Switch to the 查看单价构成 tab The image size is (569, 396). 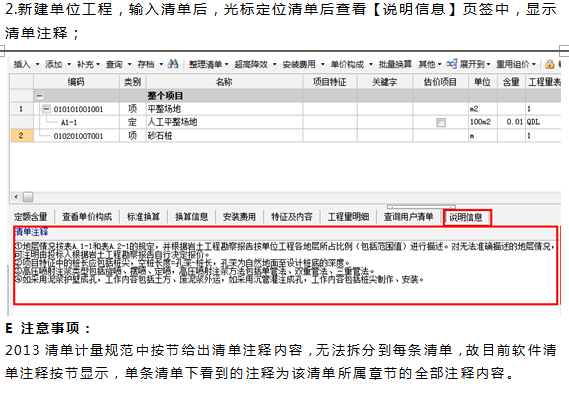pos(87,217)
